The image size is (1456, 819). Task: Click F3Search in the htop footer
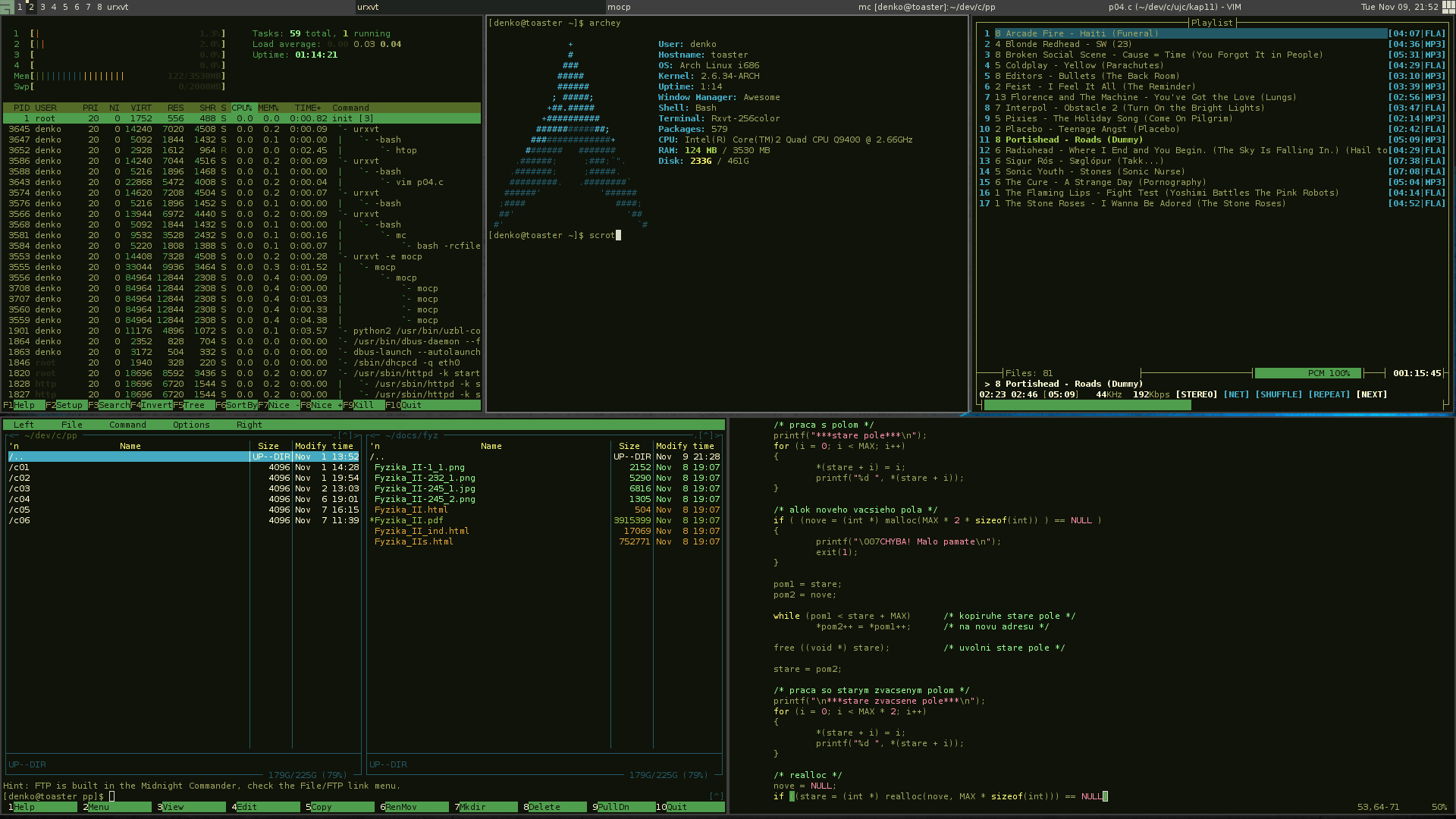109,405
